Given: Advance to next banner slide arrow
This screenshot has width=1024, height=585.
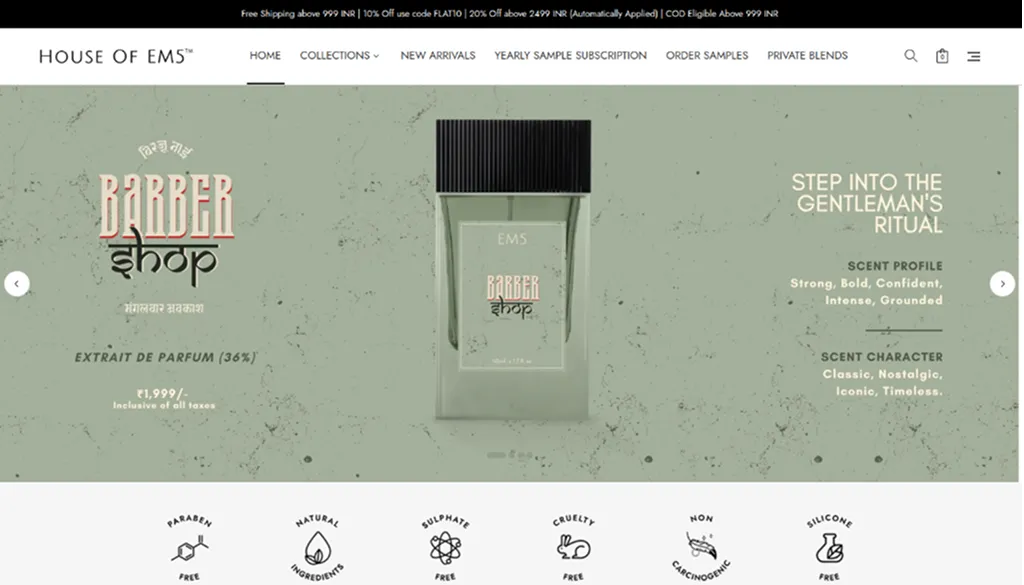Looking at the screenshot, I should 1002,284.
